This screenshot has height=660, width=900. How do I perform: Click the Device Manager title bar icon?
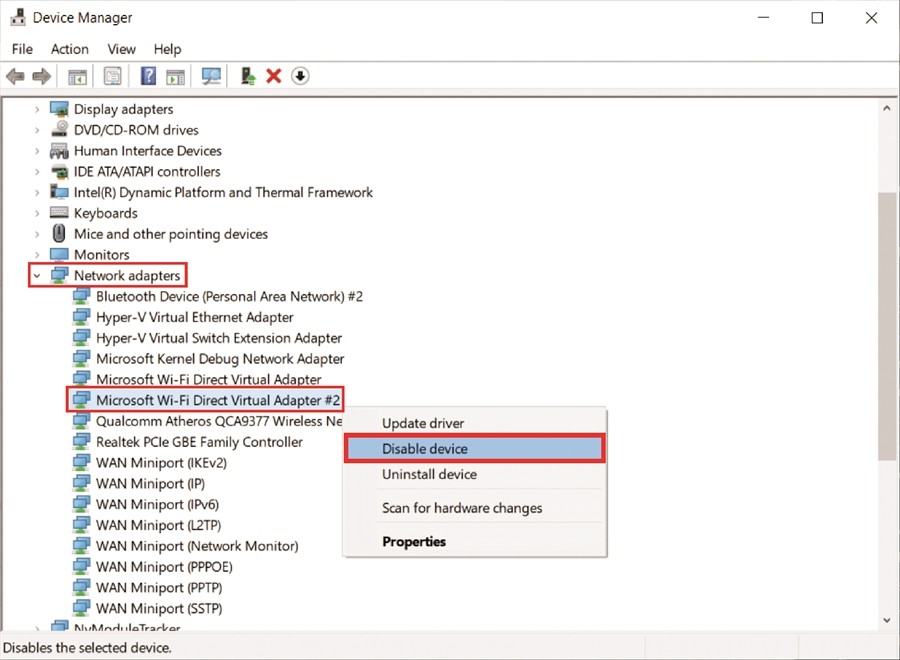[x=18, y=17]
